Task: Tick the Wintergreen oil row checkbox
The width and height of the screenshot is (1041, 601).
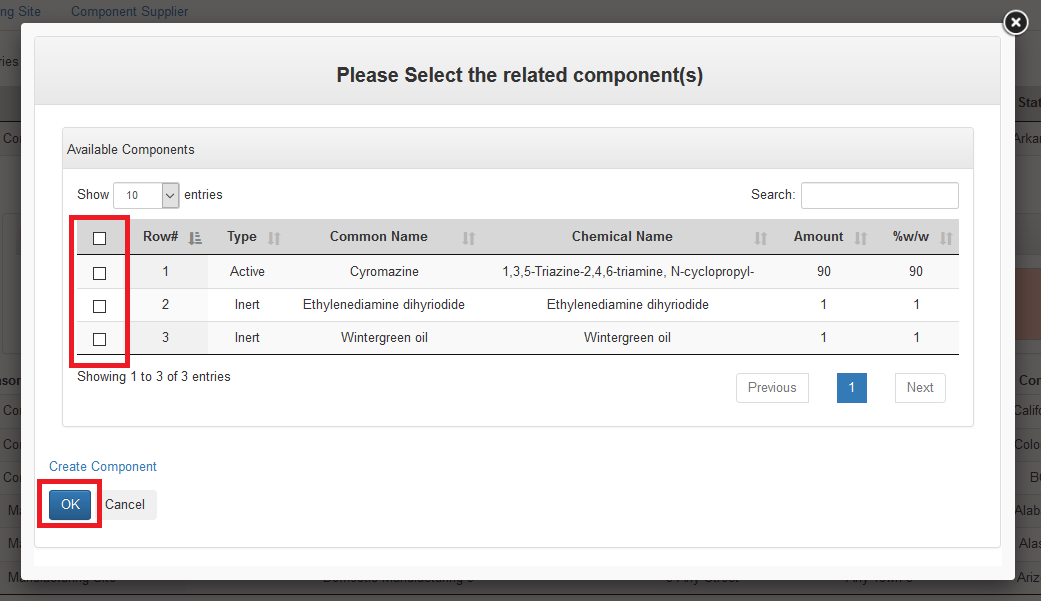Action: 99,339
